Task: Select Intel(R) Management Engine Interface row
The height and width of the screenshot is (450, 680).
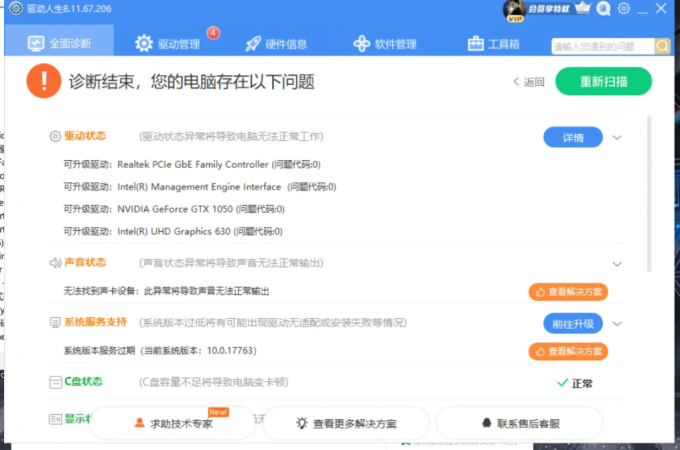Action: 200,187
